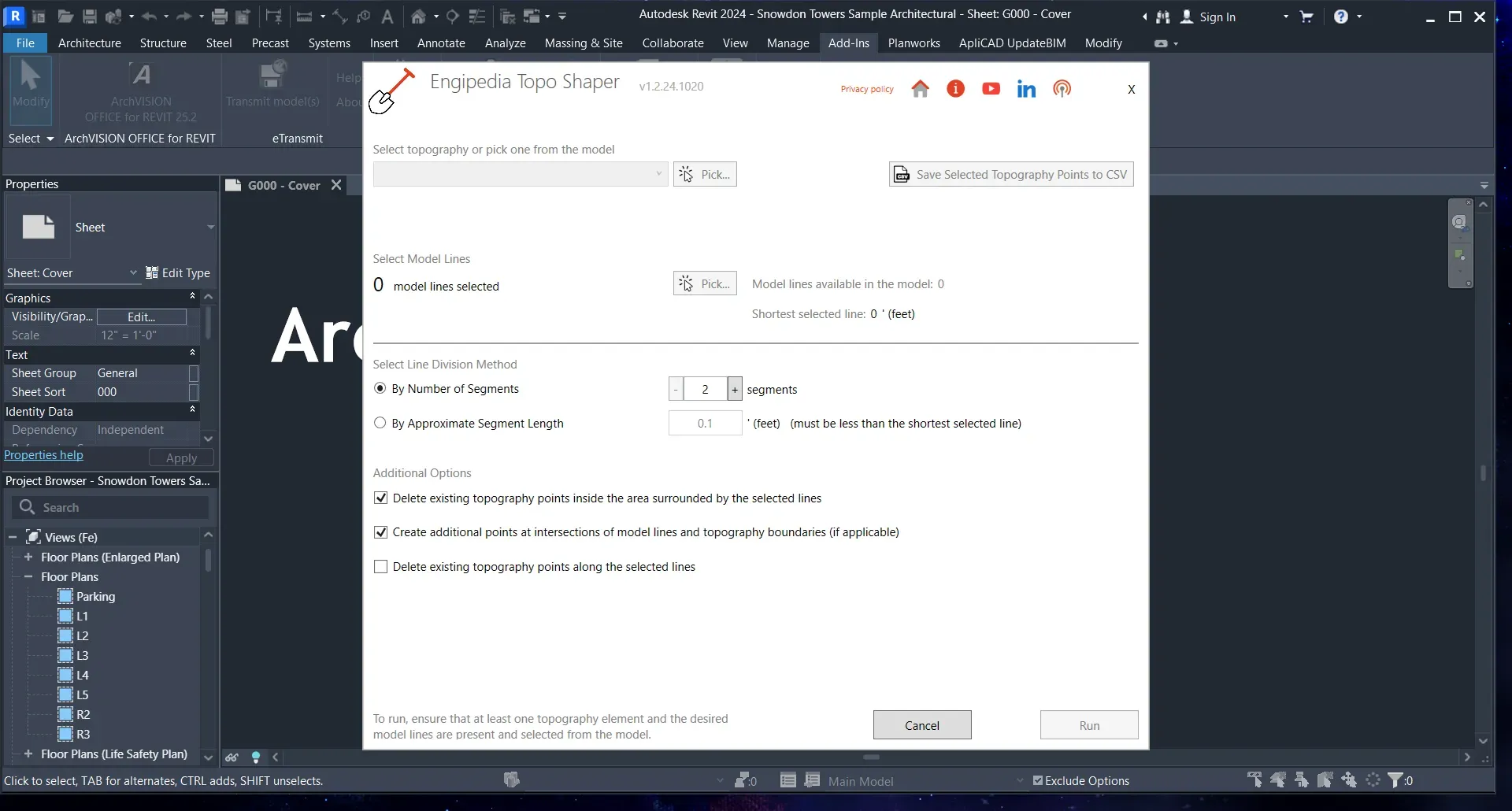Click the Reveal Hidden Elements lightbulb icon
Viewport: 1512px width, 811px height.
[256, 757]
